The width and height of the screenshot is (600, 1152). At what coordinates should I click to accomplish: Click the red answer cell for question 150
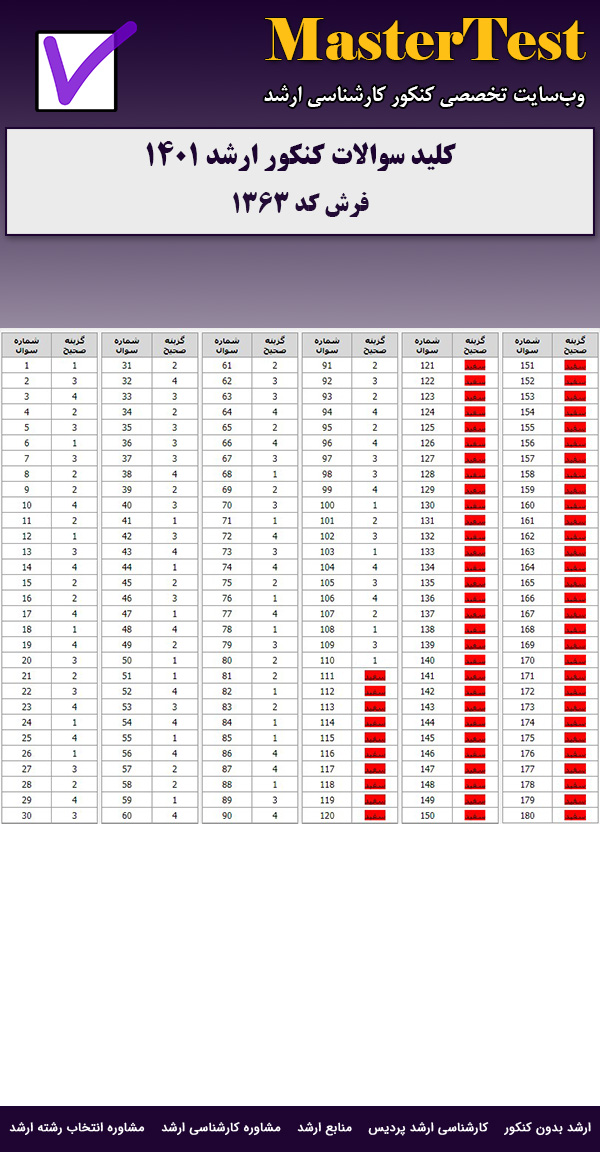pos(475,815)
